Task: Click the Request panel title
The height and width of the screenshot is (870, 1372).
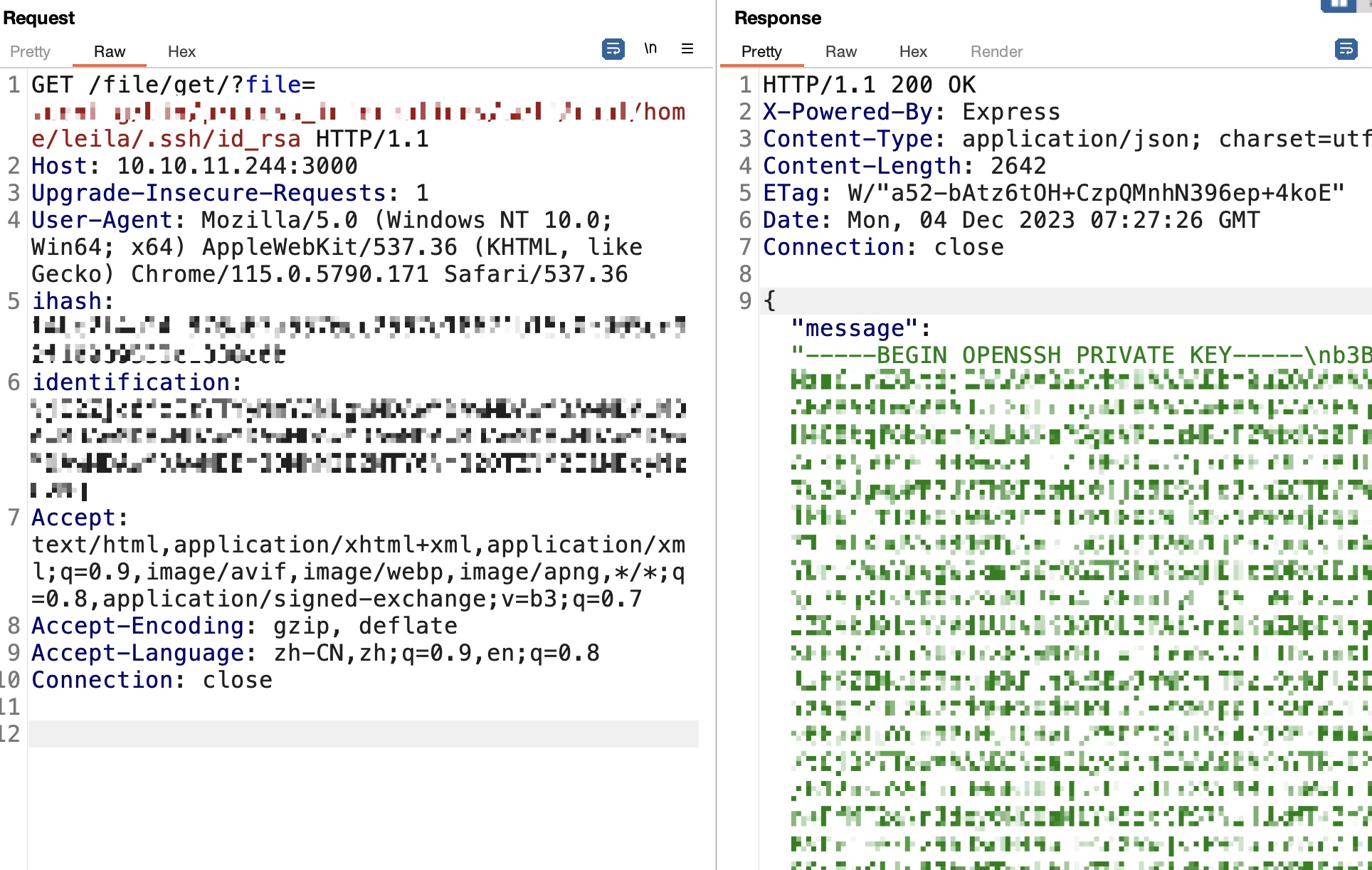Action: [x=38, y=18]
